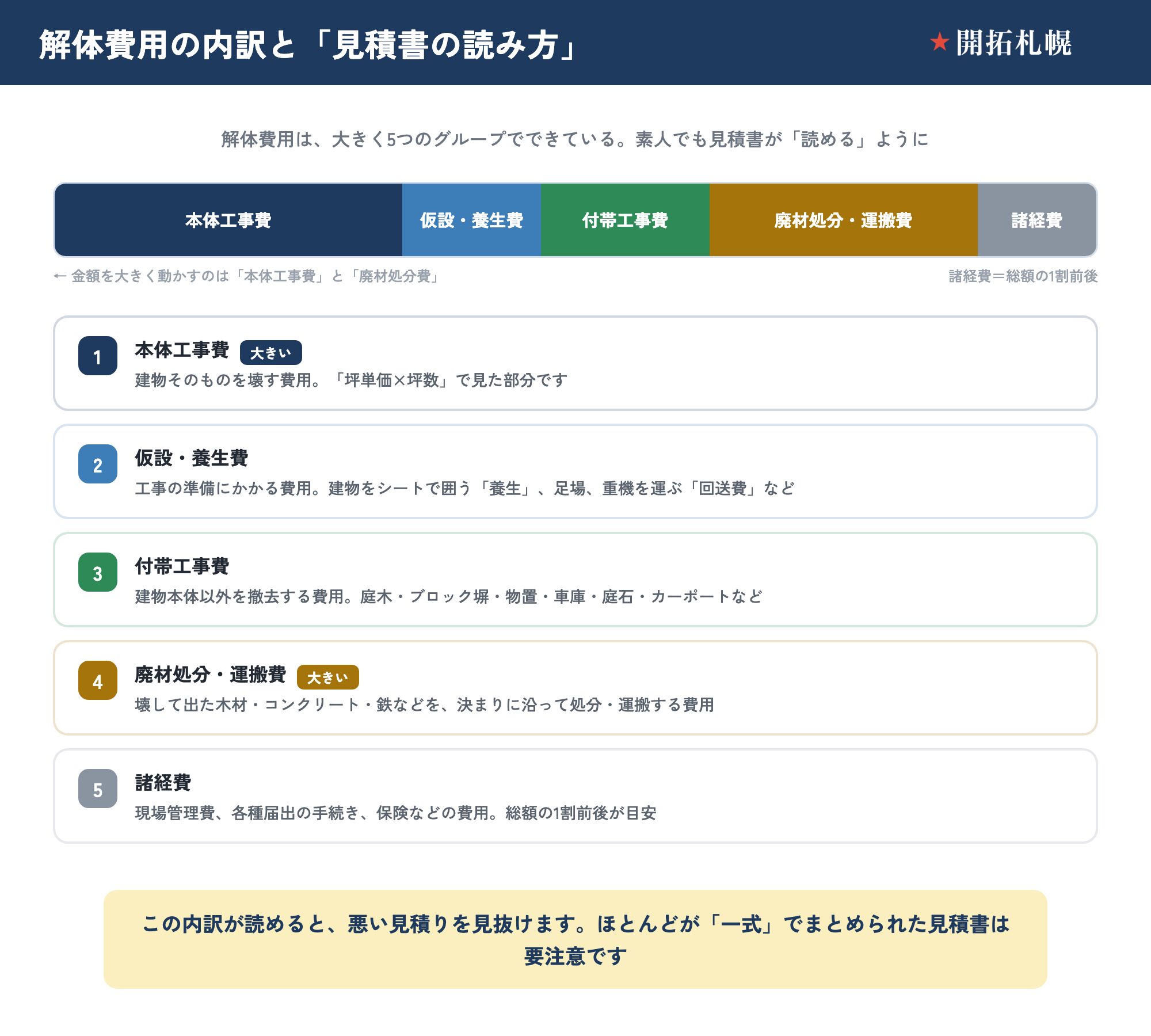The height and width of the screenshot is (1036, 1151).
Task: Click the title 解体費用の内訳と「見積書の読み方」
Action: tap(307, 44)
